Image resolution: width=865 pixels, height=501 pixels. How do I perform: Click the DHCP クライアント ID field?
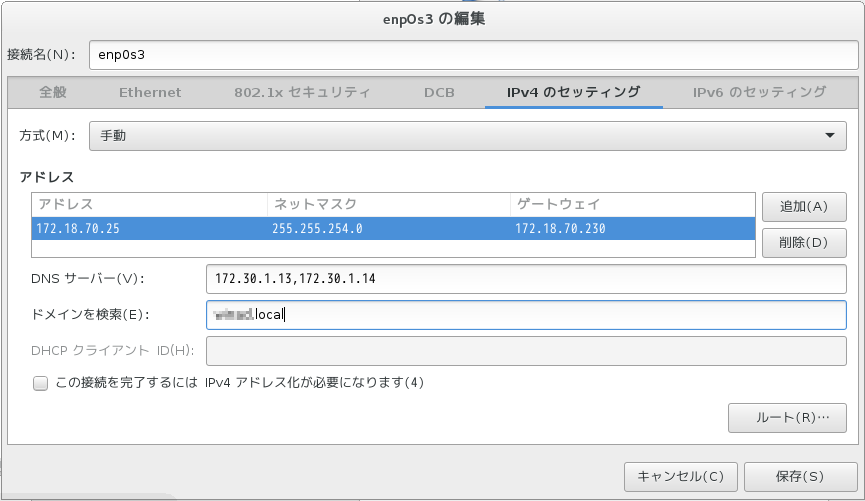[x=526, y=351]
